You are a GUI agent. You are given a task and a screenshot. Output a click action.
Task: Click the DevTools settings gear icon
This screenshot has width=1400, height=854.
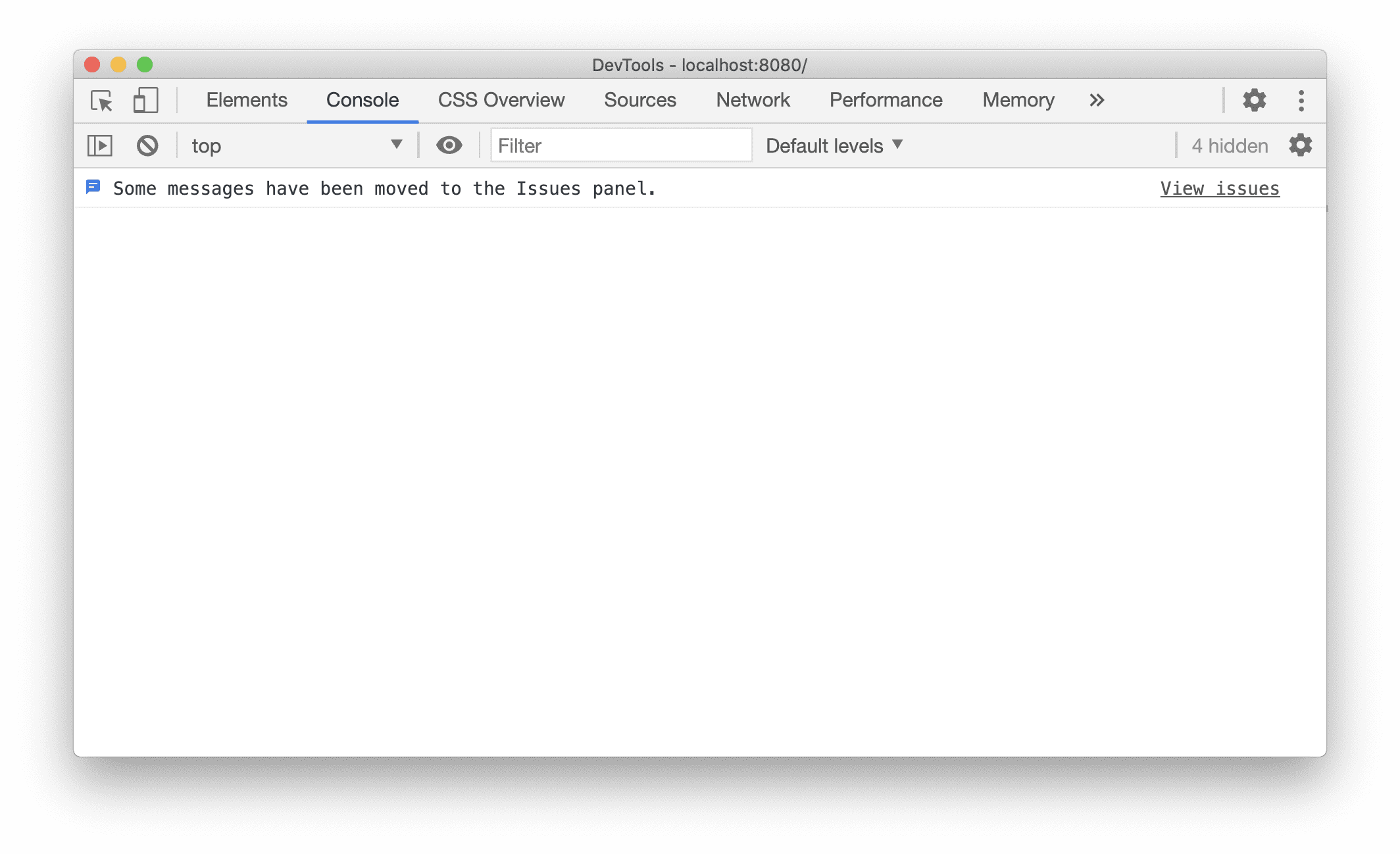pos(1254,99)
